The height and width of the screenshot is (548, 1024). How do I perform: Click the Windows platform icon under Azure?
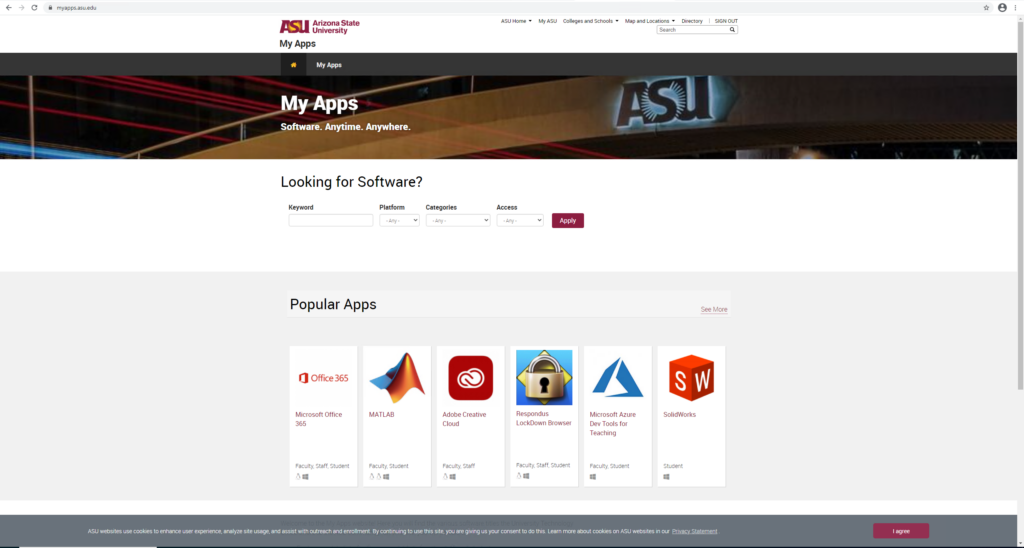(x=593, y=477)
